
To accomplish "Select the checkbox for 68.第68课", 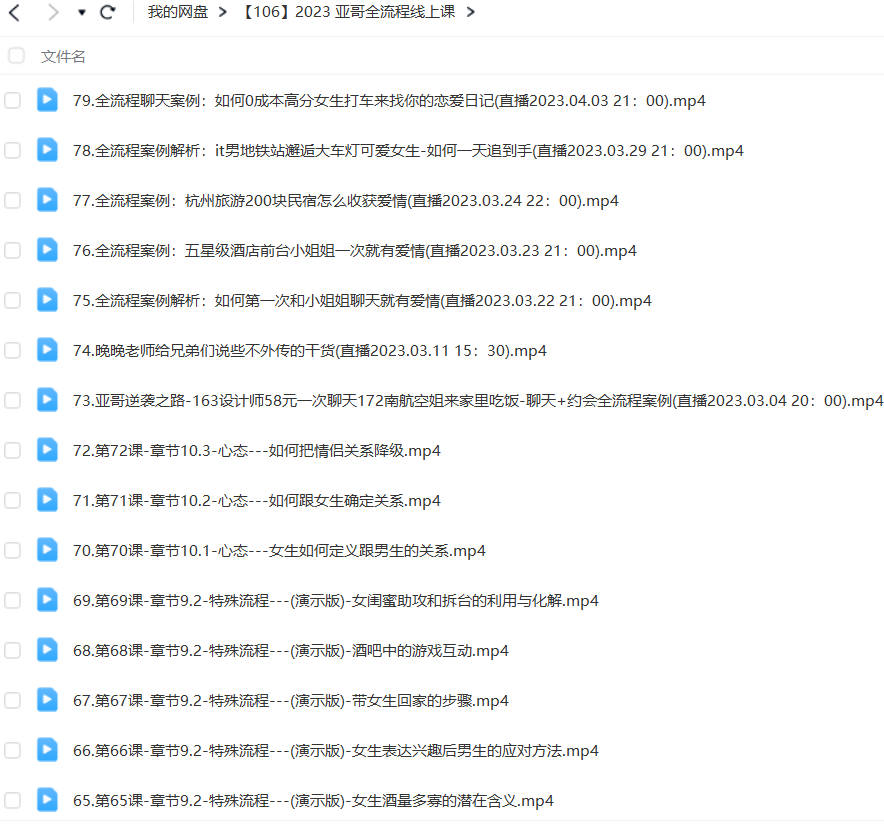I will [x=12, y=650].
